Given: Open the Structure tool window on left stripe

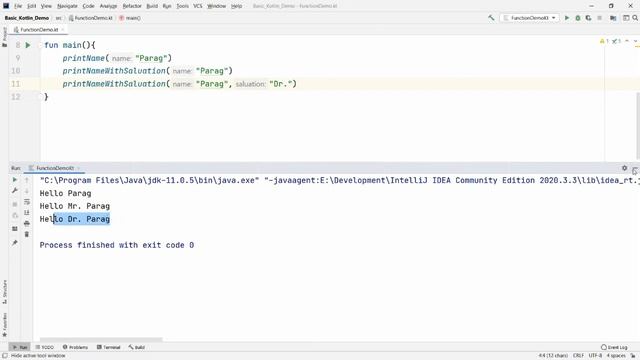Looking at the screenshot, I should tap(4, 292).
